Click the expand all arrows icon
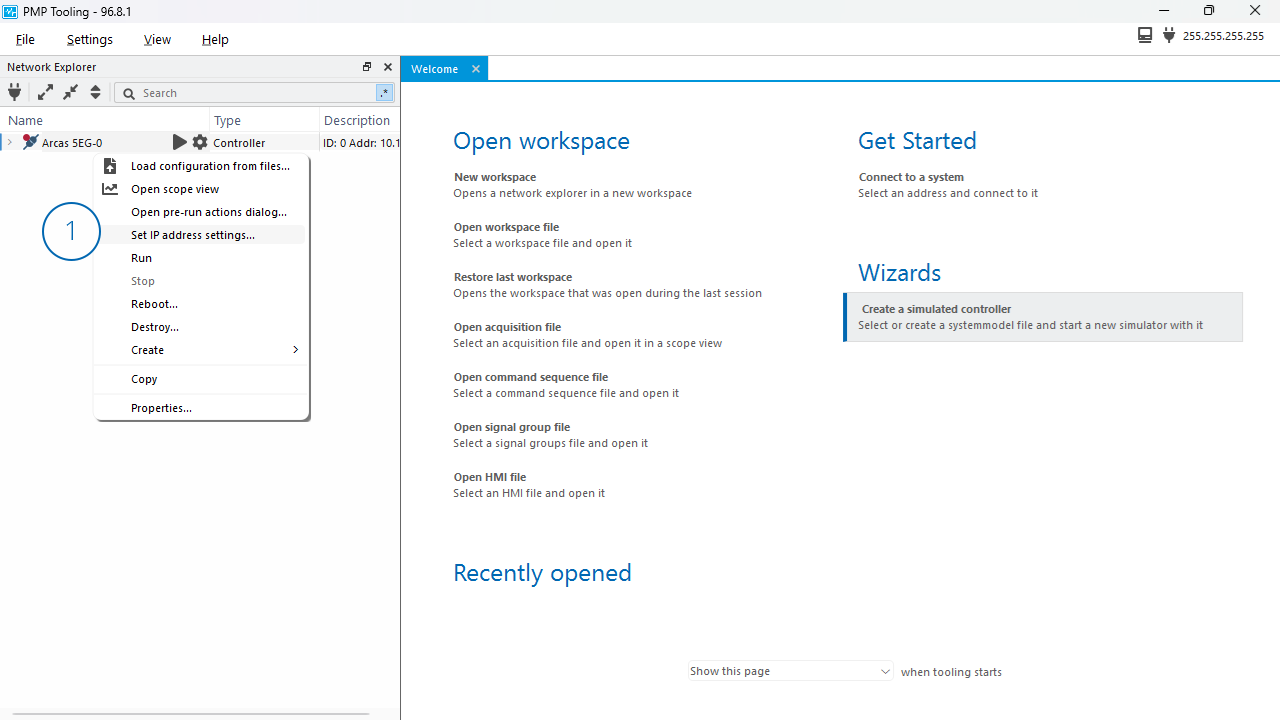Image resolution: width=1280 pixels, height=720 pixels. pyautogui.click(x=45, y=92)
